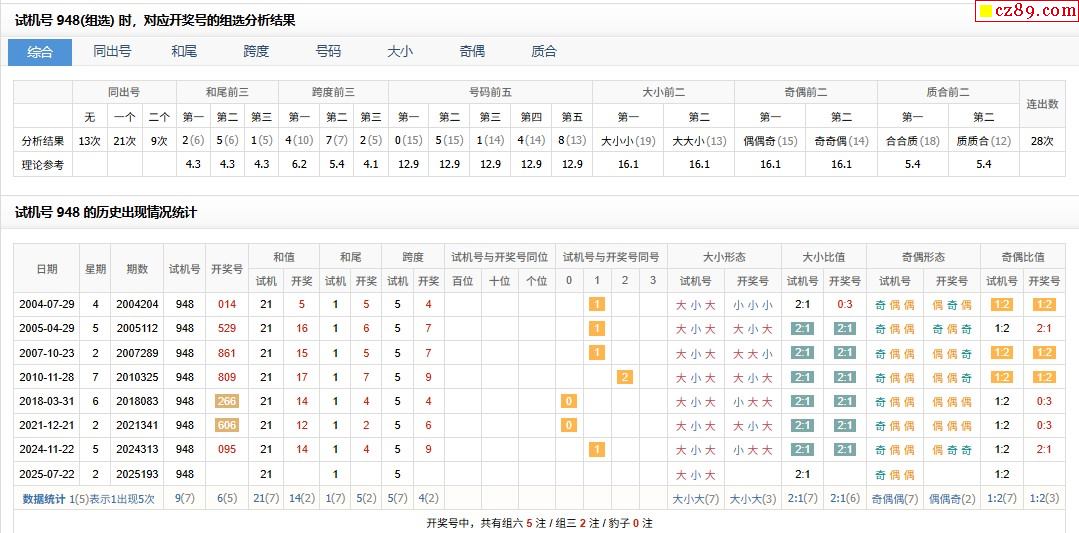
Task: Click winning number 014
Action: 226,304
